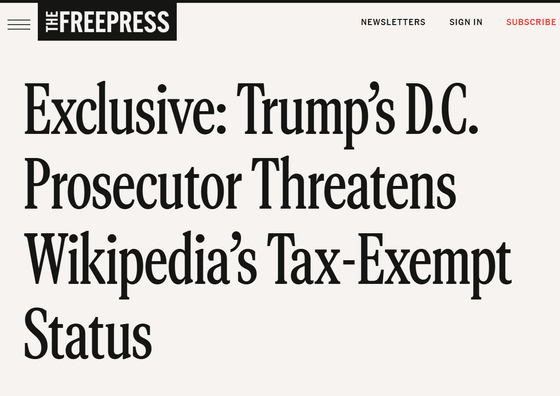
Task: Click the black bar atop the page
Action: click(280, 1)
